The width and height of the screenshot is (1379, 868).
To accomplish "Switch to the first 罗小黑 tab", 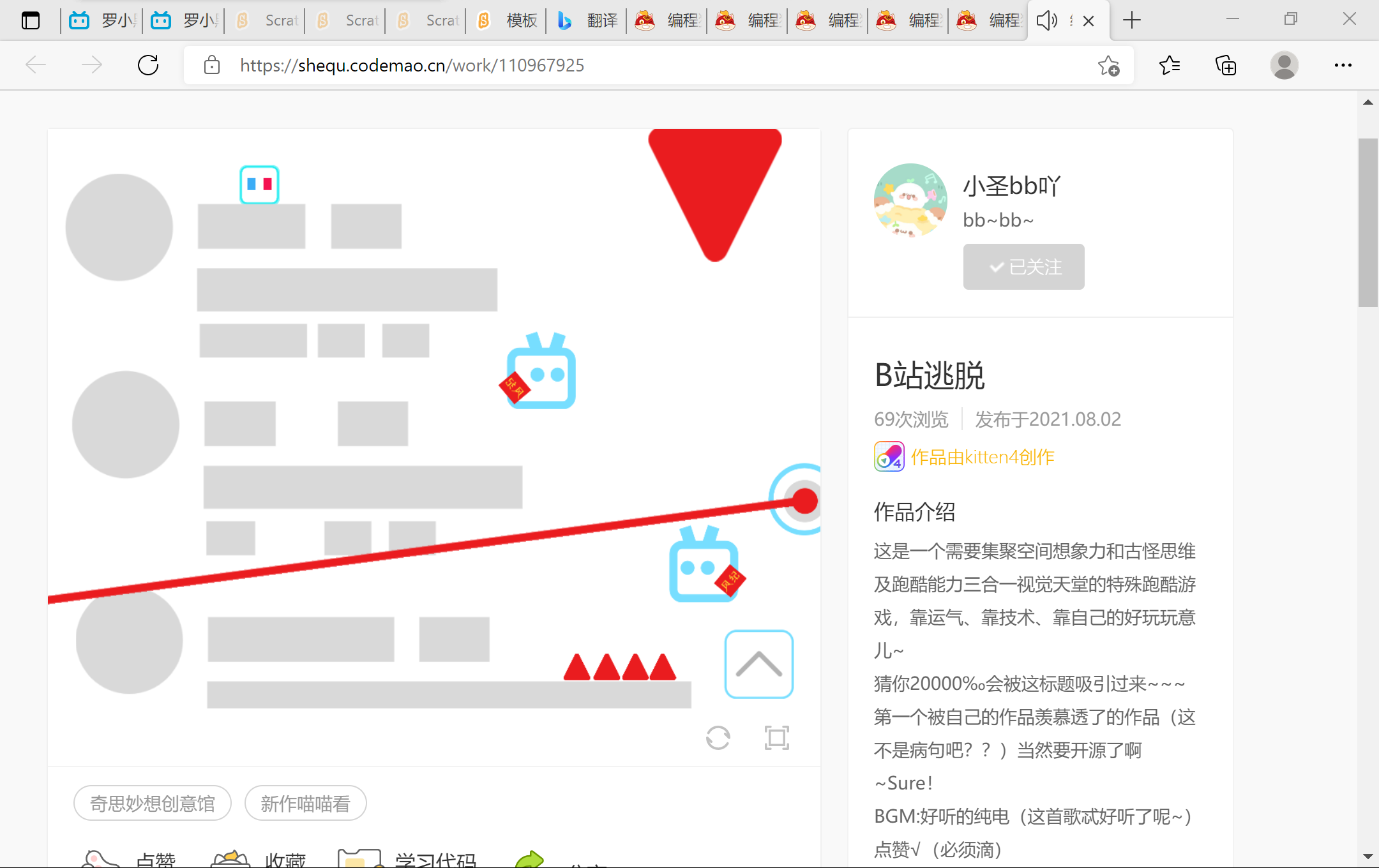I will (x=103, y=20).
